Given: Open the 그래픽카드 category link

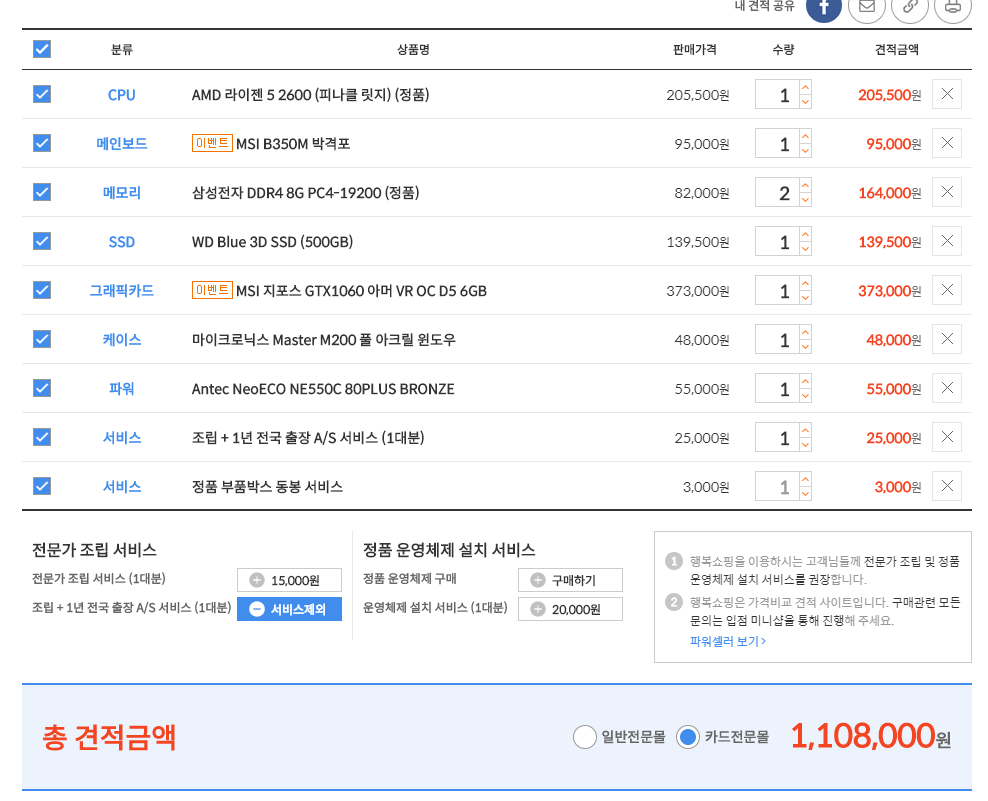Looking at the screenshot, I should point(121,291).
